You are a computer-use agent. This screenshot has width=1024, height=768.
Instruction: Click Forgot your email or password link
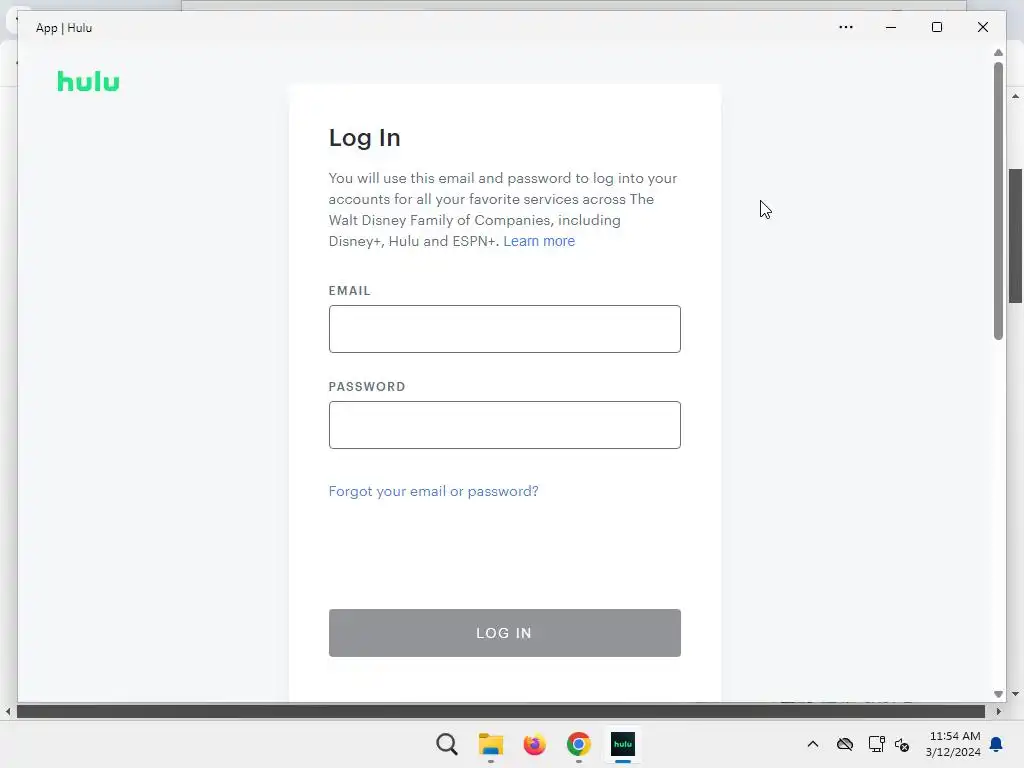pos(433,491)
